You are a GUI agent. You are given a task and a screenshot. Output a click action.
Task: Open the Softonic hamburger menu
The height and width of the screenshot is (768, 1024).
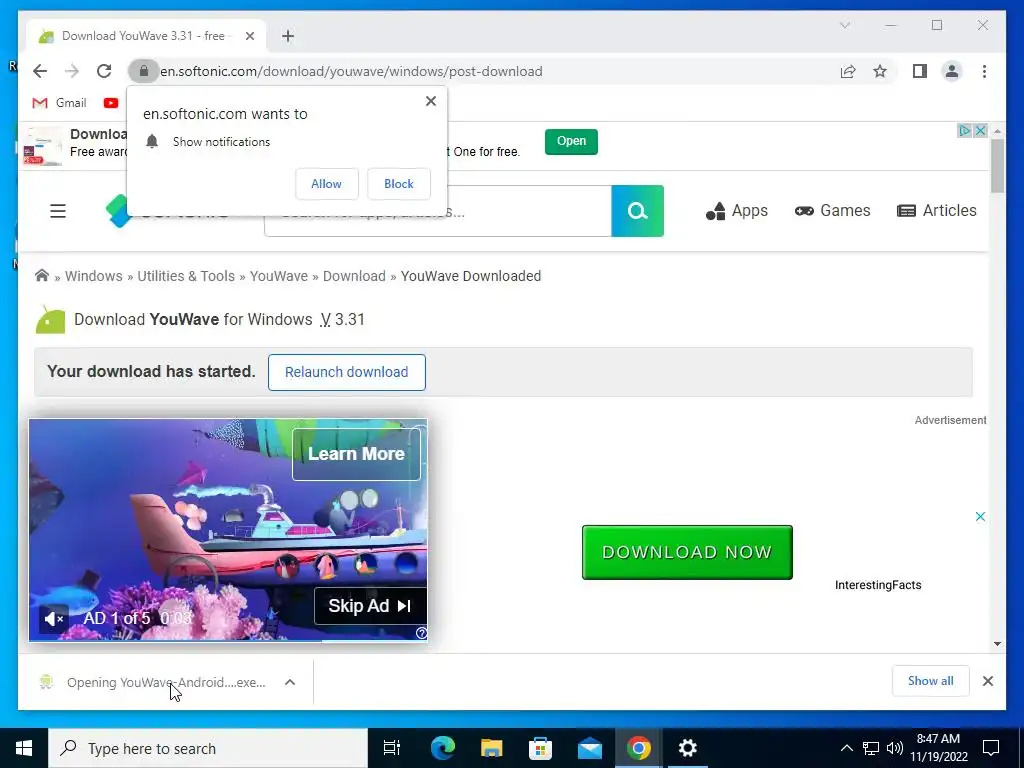[58, 211]
